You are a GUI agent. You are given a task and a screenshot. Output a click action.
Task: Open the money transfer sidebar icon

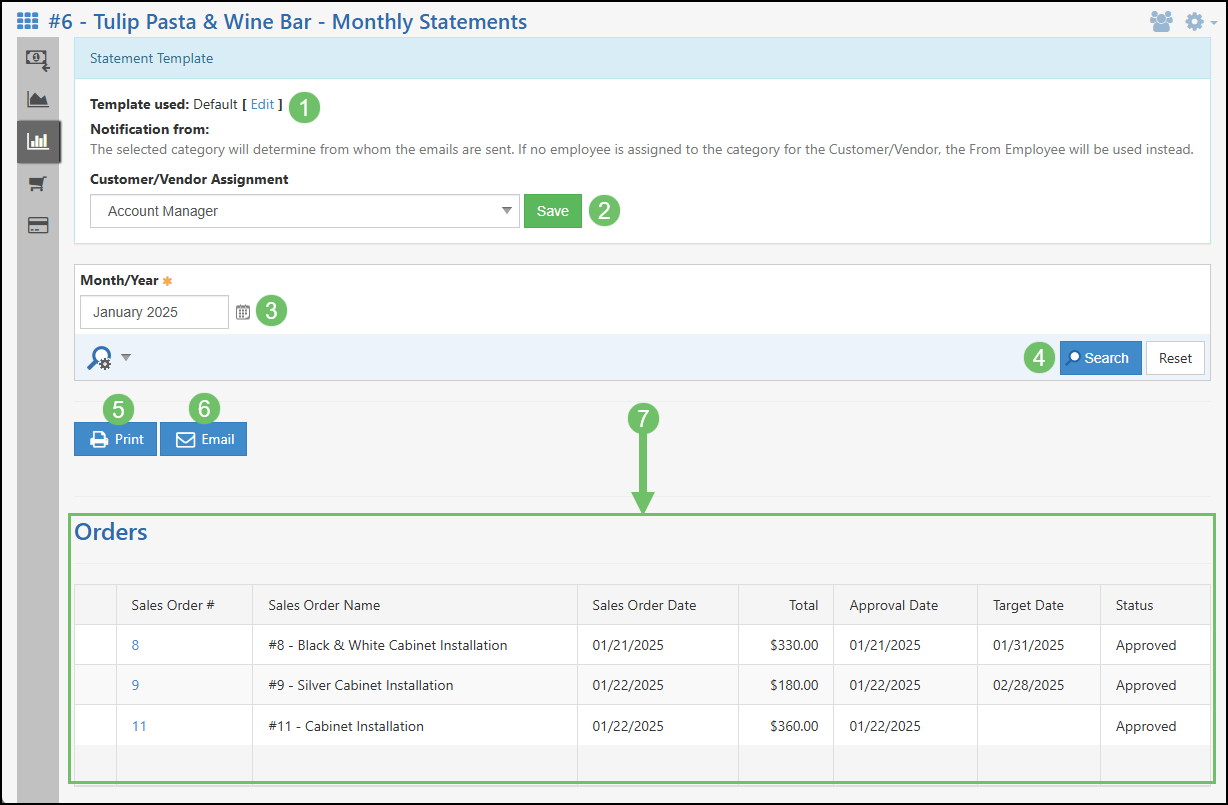click(38, 61)
